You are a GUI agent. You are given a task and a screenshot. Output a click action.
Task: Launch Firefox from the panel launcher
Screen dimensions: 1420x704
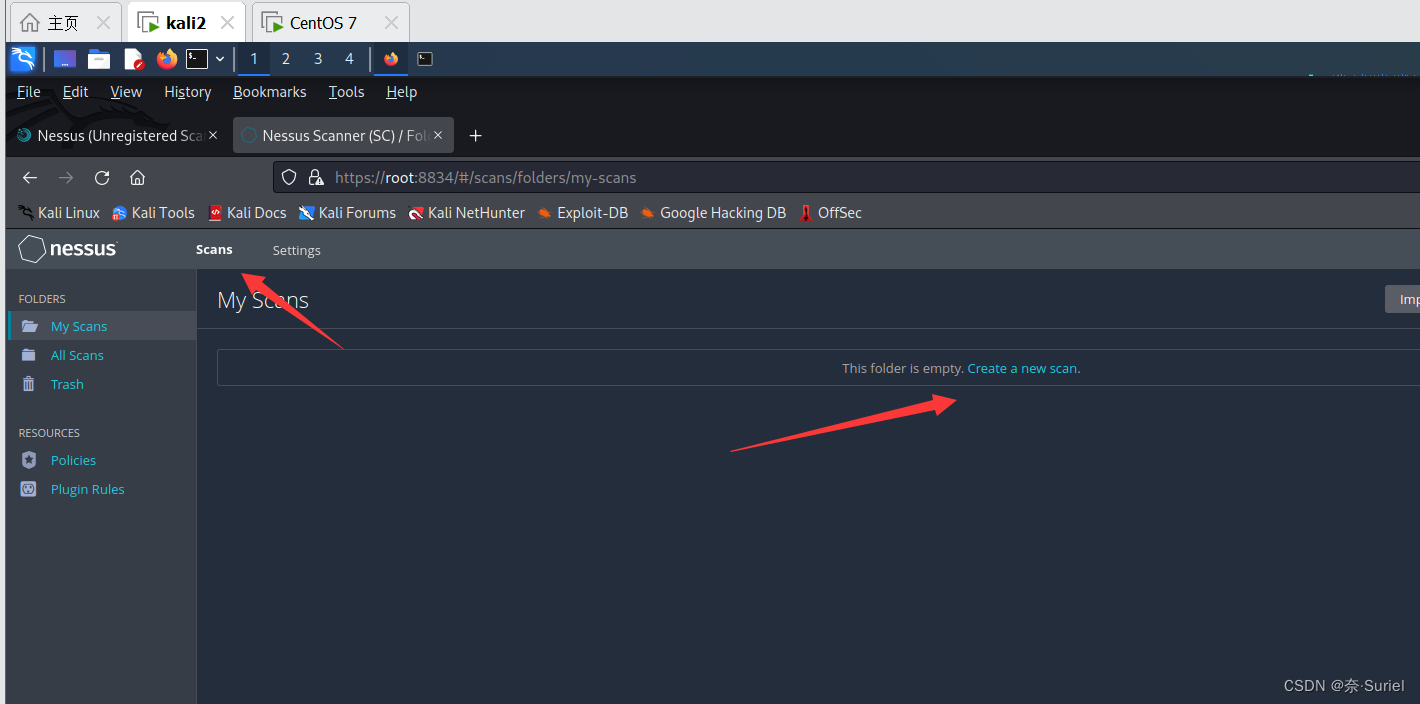tap(167, 59)
